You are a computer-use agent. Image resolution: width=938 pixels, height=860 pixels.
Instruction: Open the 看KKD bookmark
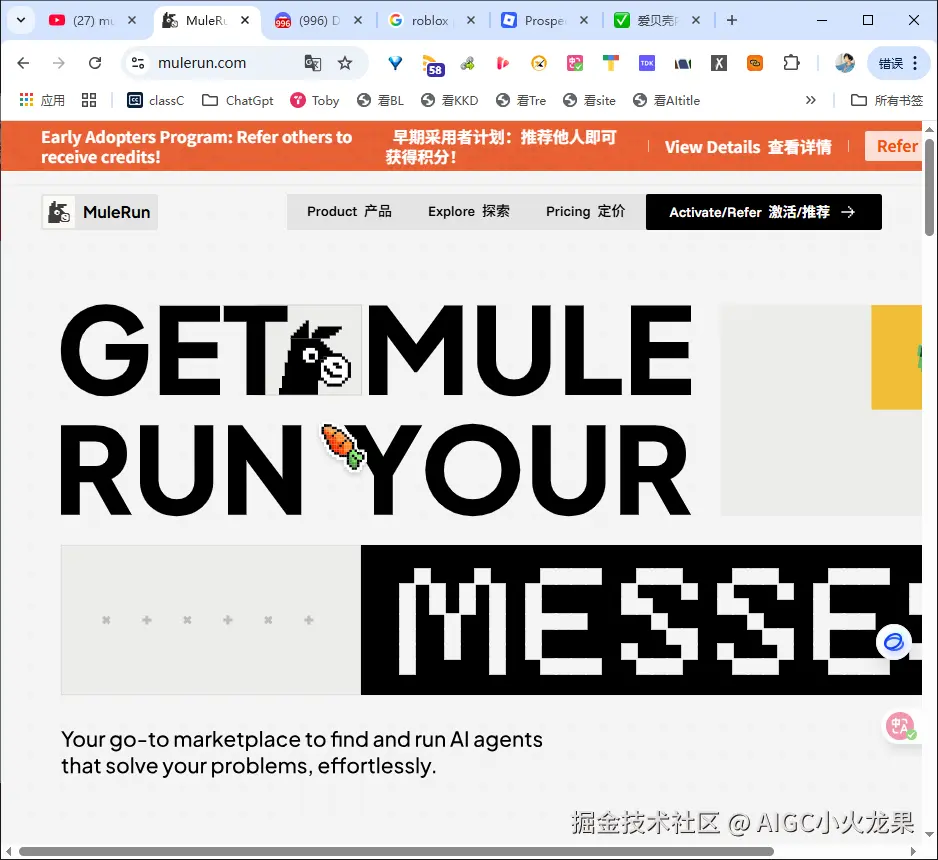click(449, 100)
